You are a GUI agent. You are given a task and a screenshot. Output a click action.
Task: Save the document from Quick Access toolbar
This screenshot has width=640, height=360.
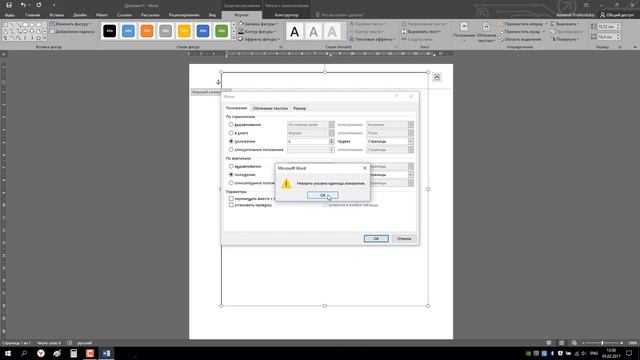tap(9, 5)
